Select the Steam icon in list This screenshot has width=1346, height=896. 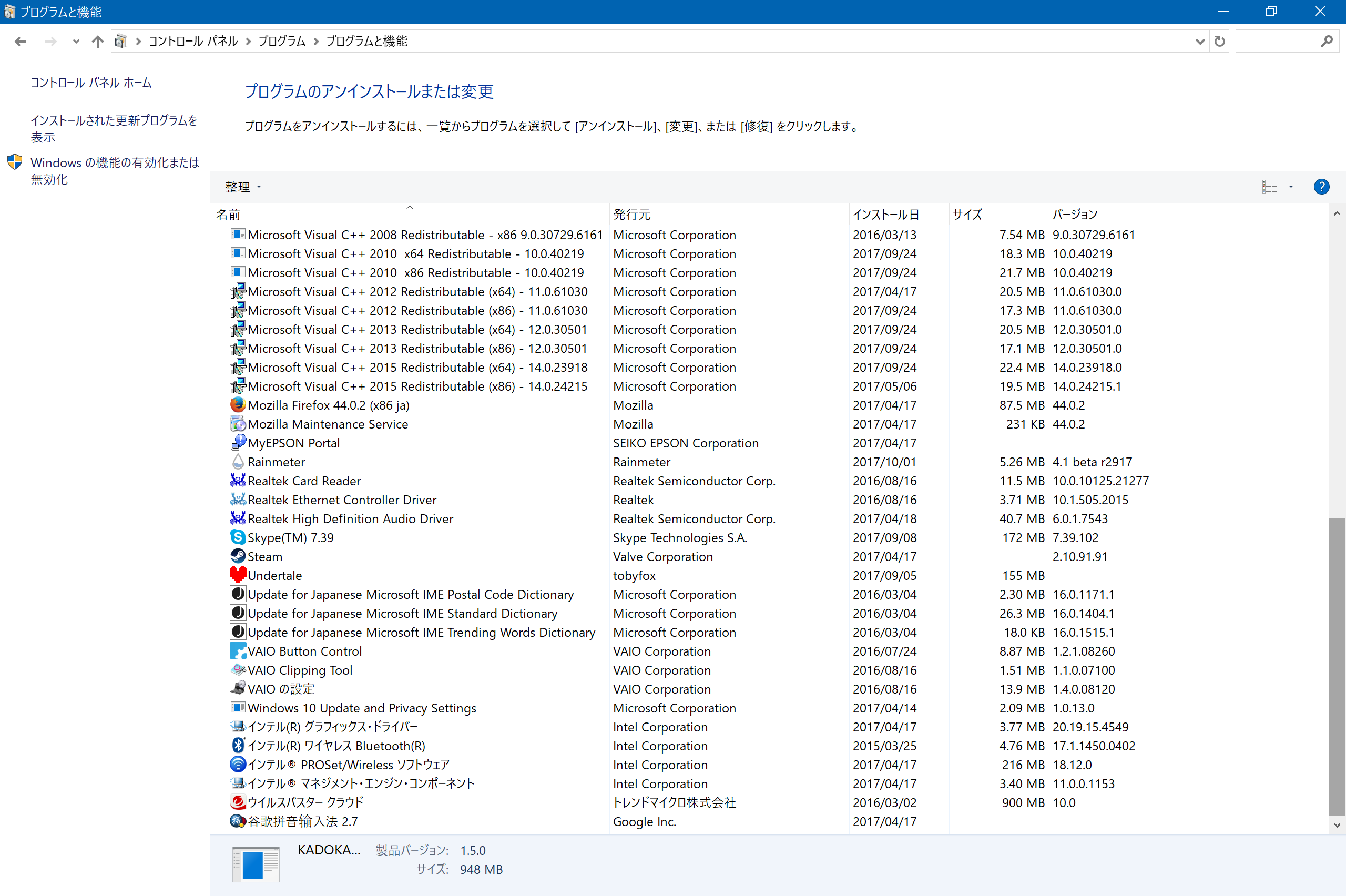(x=238, y=556)
